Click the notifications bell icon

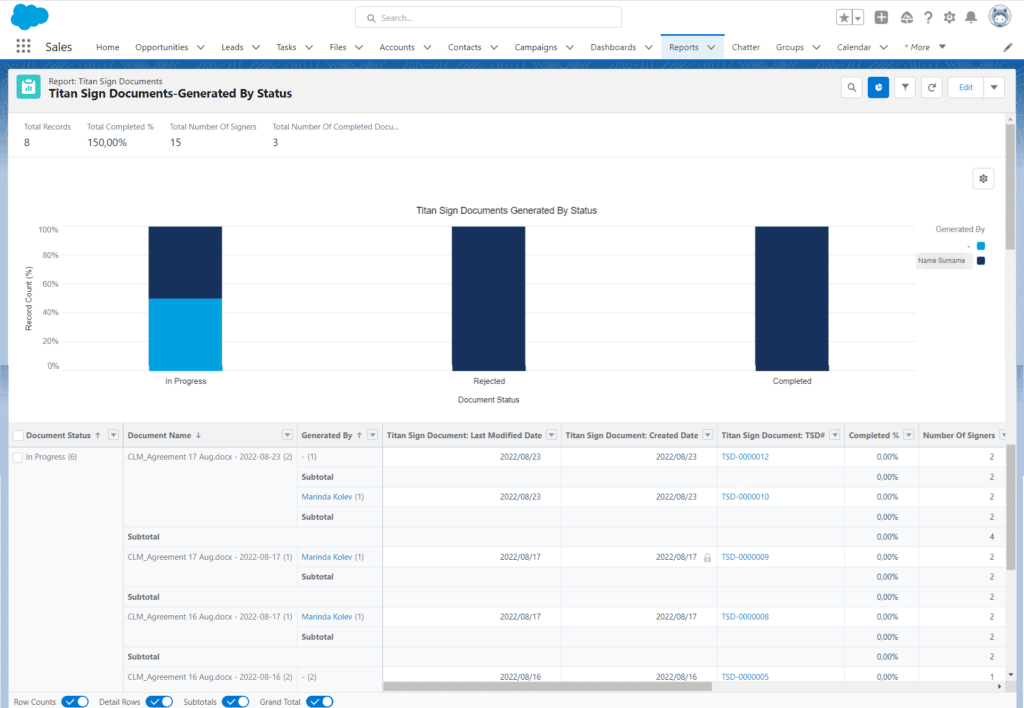pyautogui.click(x=970, y=17)
